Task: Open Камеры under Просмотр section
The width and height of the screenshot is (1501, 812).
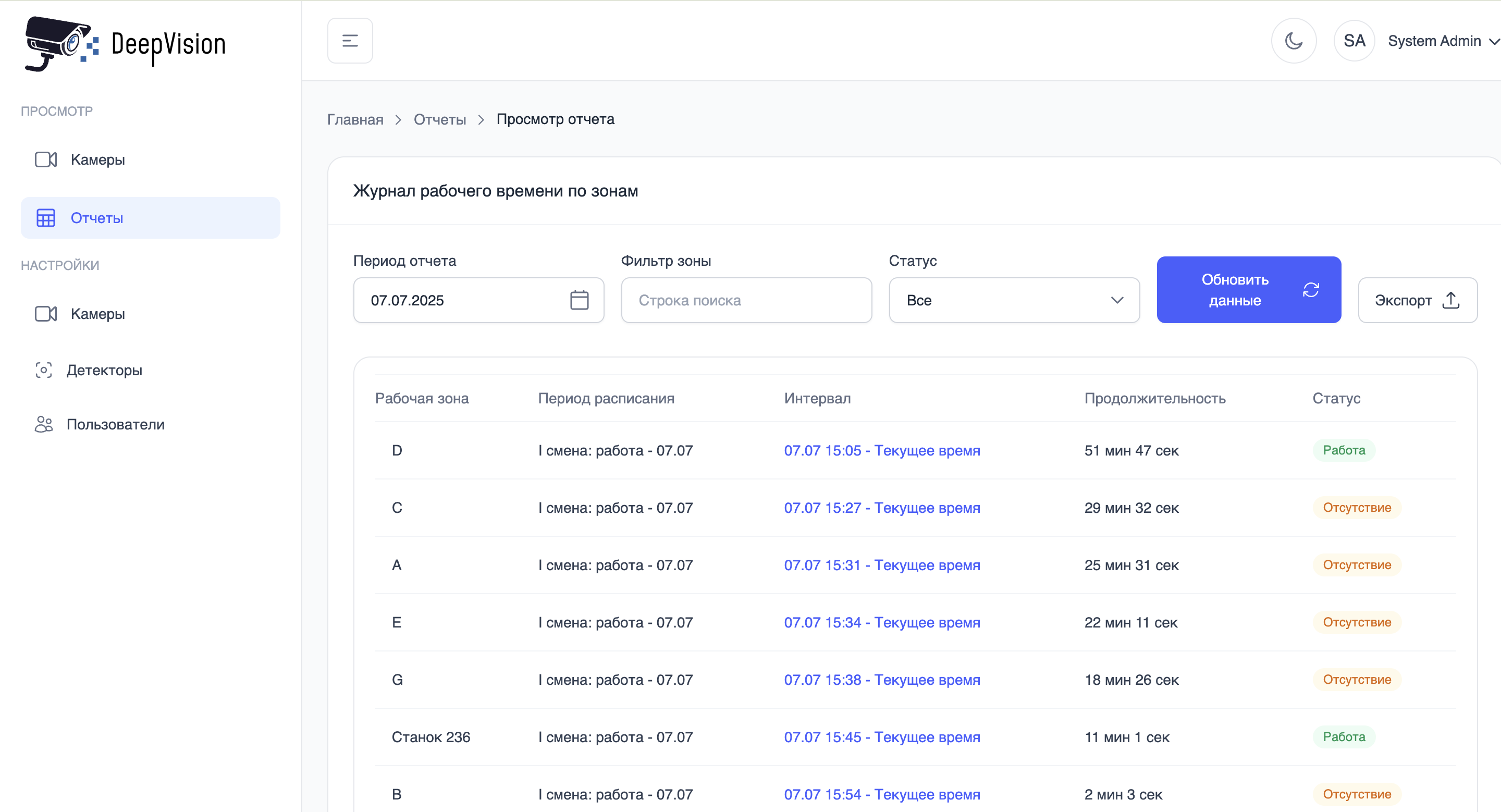Action: coord(150,159)
